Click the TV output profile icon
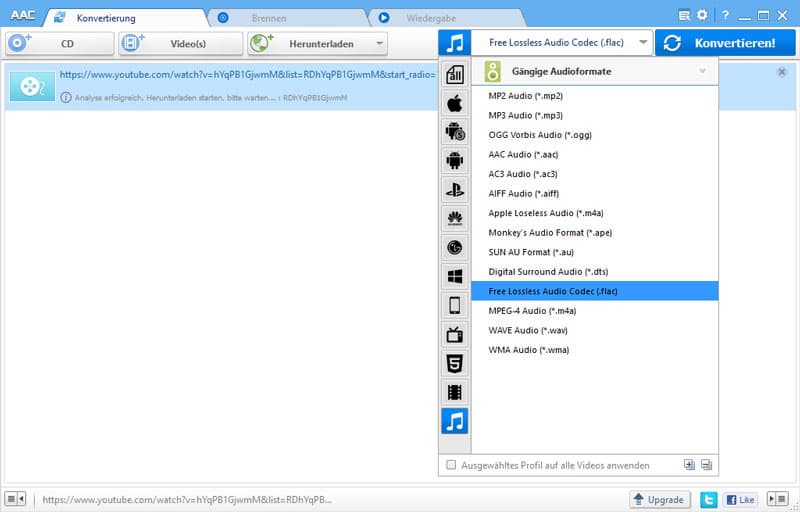Viewport: 800px width, 512px height. [455, 334]
